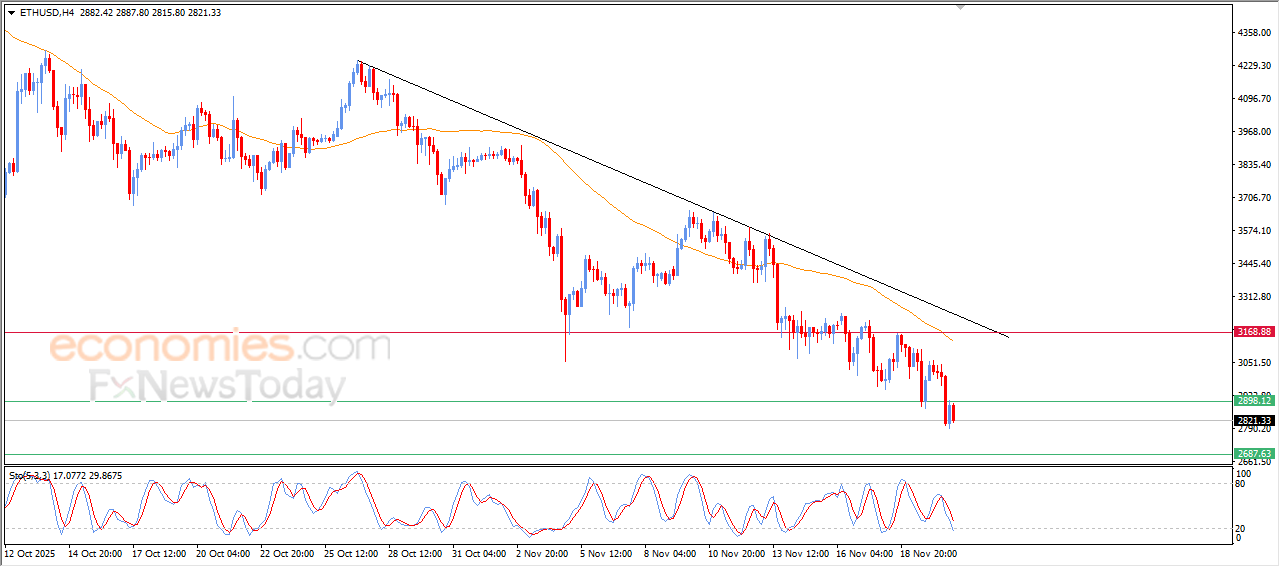Click the red horizontal line at 3168.88
This screenshot has width=1280, height=567.
(x=400, y=332)
